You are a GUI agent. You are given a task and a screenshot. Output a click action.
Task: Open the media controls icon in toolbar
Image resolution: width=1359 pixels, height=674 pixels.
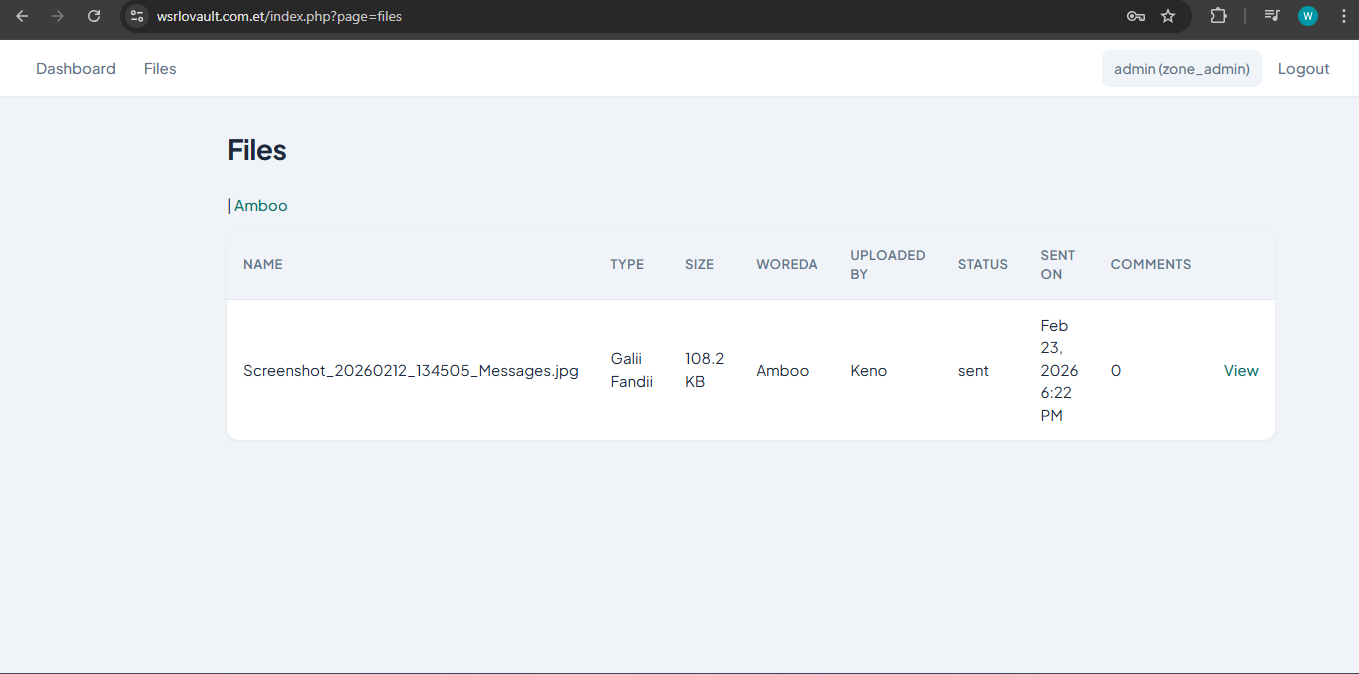[1272, 16]
